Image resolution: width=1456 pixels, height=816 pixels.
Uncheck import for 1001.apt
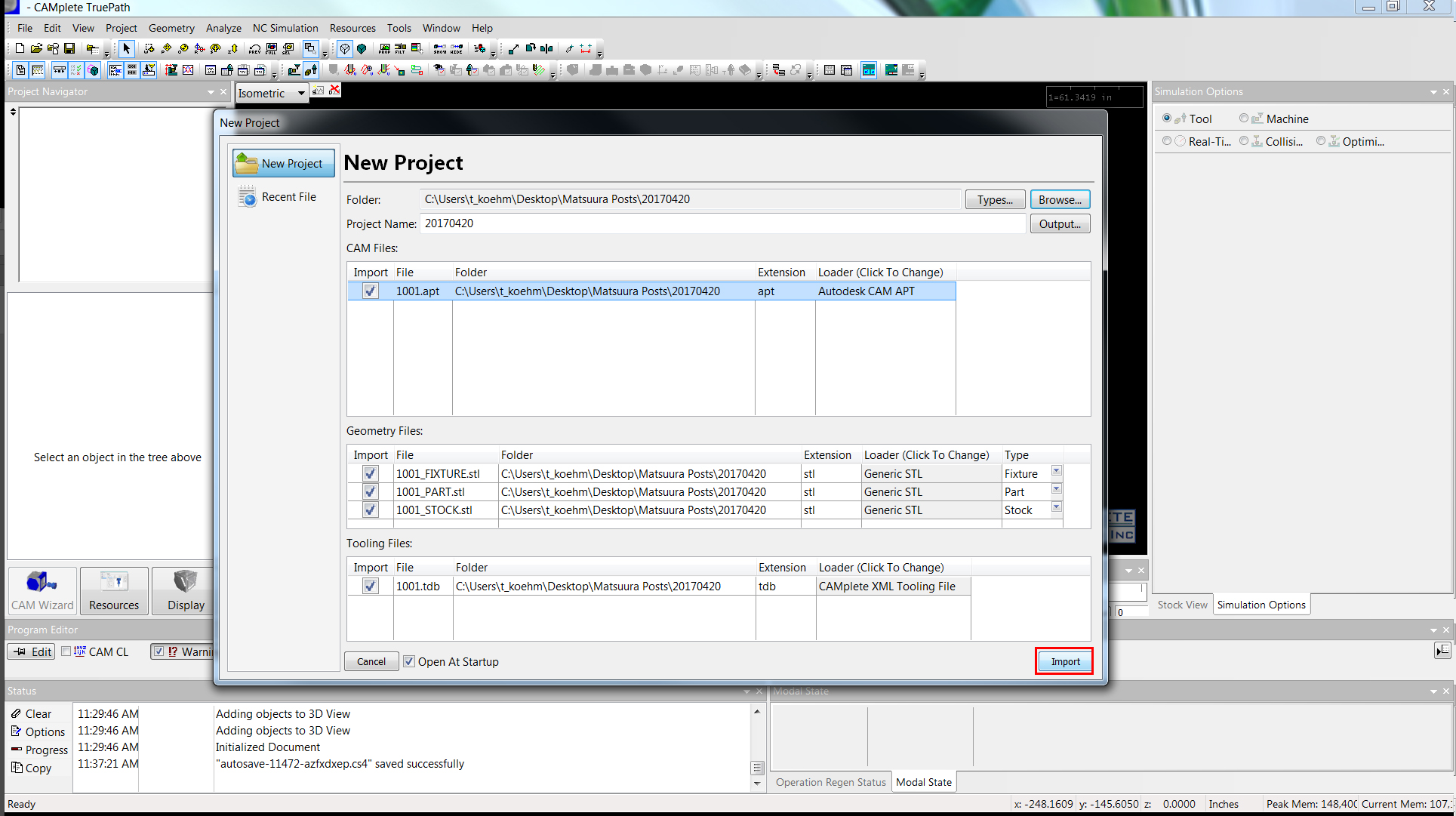click(370, 291)
